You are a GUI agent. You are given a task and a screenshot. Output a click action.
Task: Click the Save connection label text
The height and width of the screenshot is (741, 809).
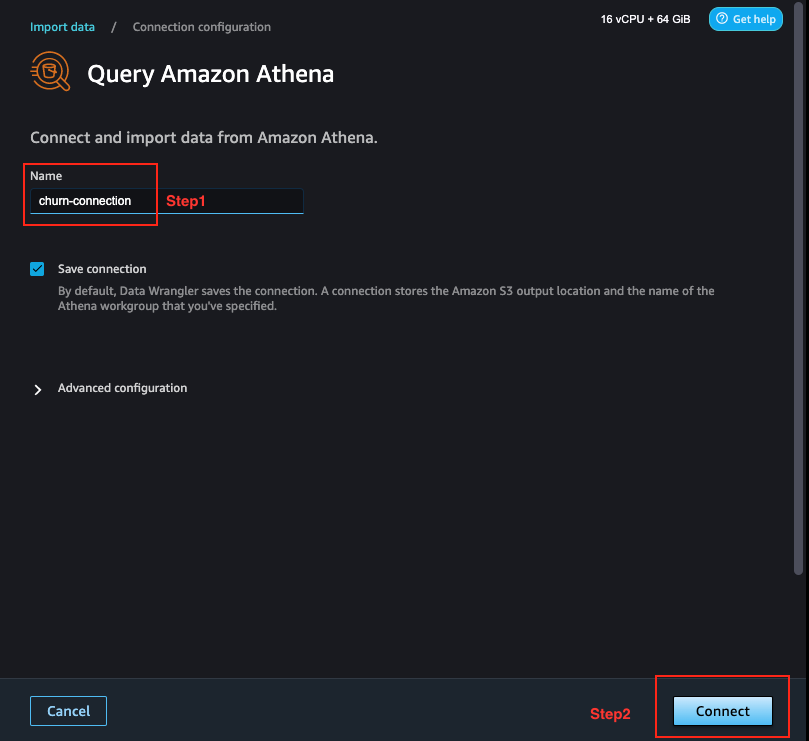pyautogui.click(x=102, y=269)
